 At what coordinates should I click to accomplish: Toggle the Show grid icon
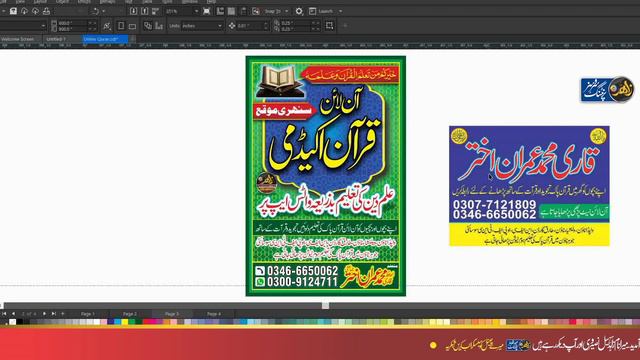click(x=231, y=11)
